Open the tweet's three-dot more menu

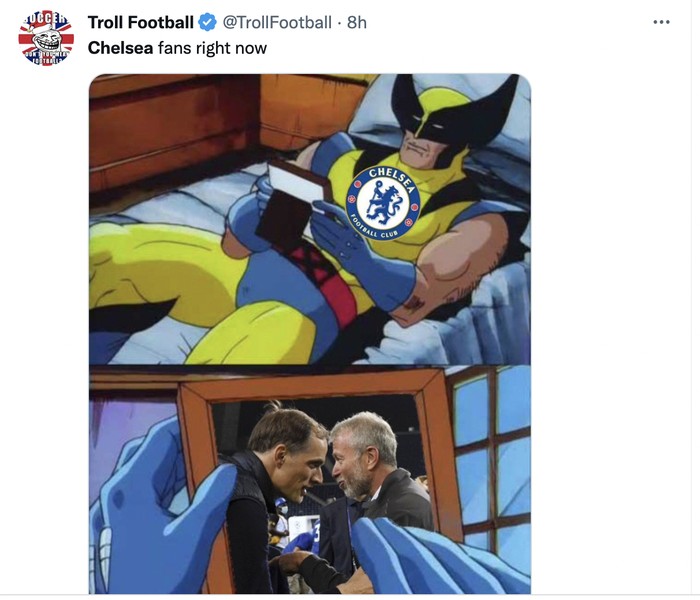[x=661, y=22]
